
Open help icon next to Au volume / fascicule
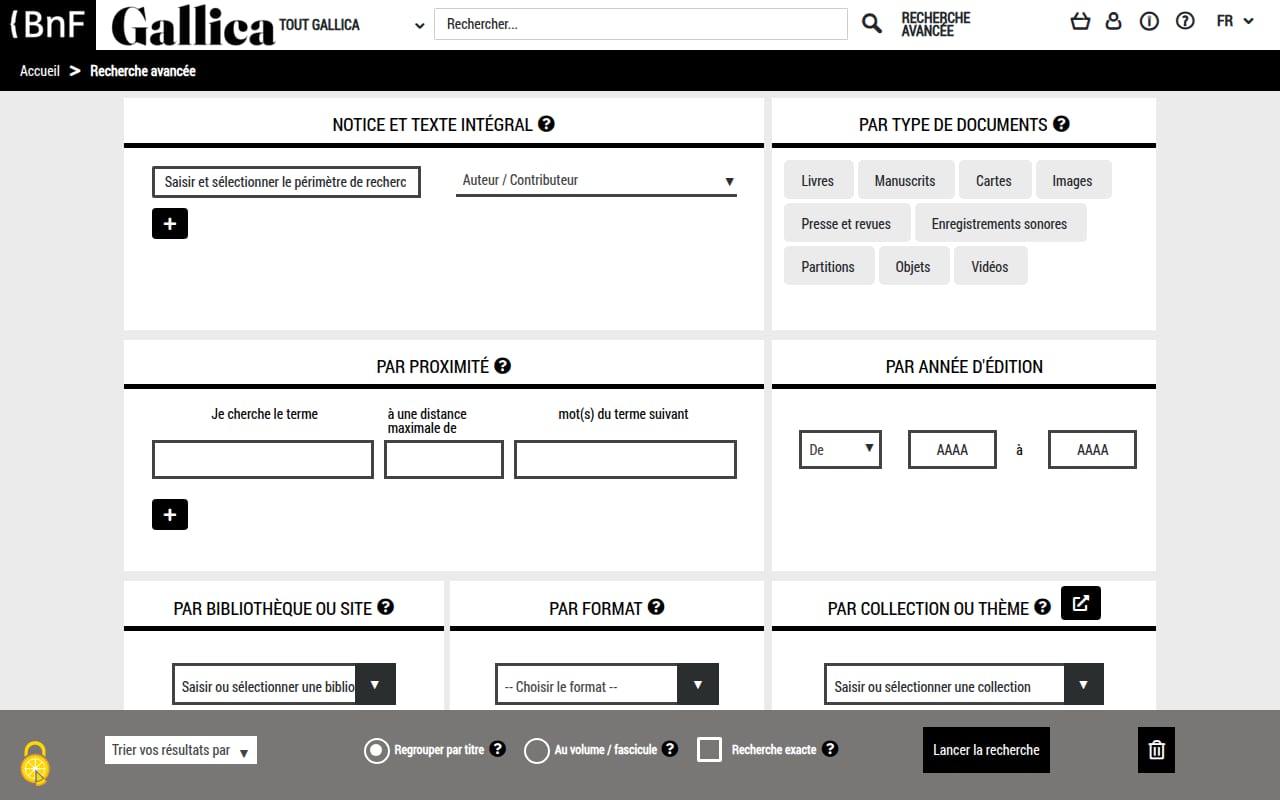[670, 748]
